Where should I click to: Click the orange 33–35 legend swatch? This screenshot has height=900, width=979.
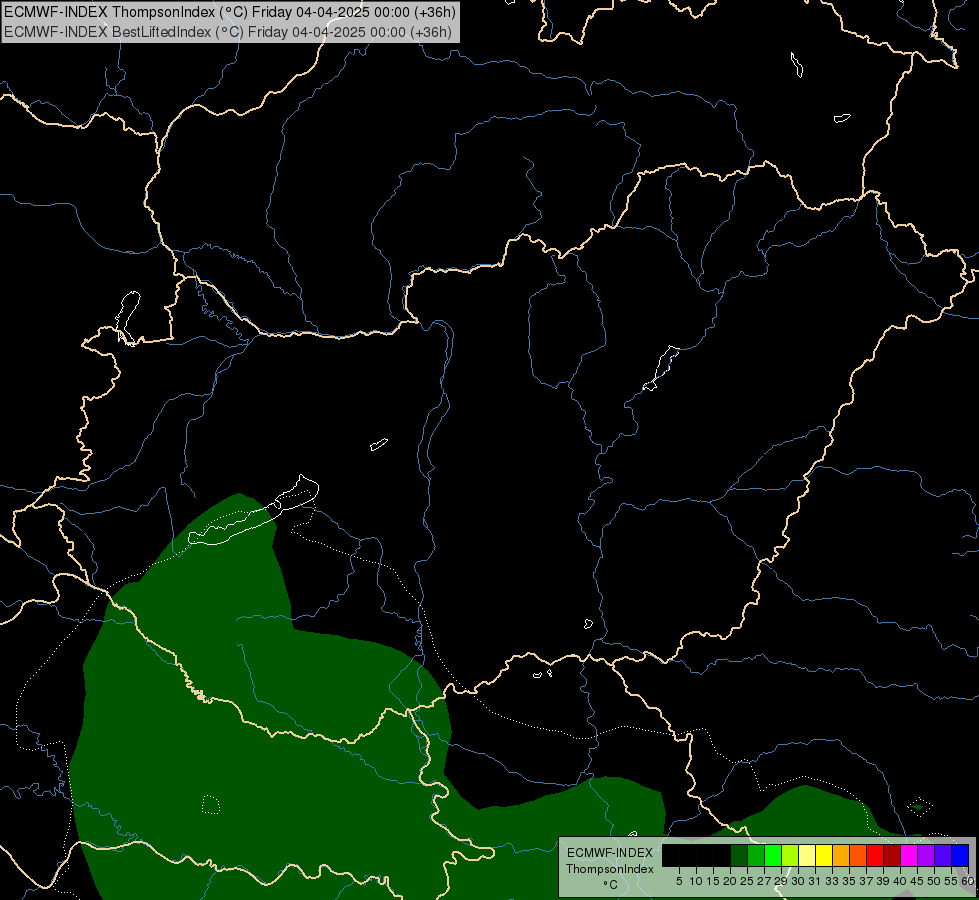pos(841,855)
